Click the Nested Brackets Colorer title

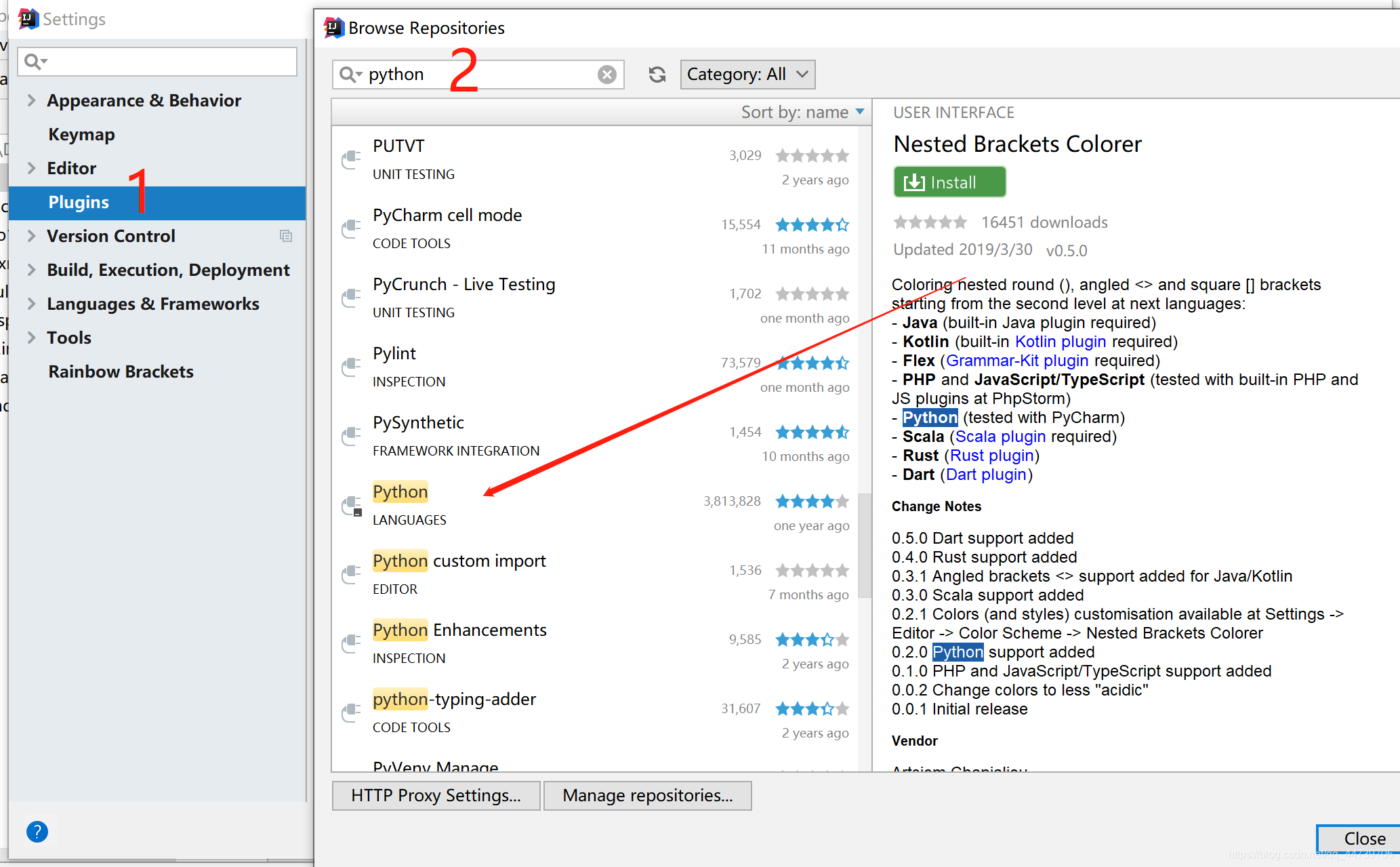point(1017,144)
